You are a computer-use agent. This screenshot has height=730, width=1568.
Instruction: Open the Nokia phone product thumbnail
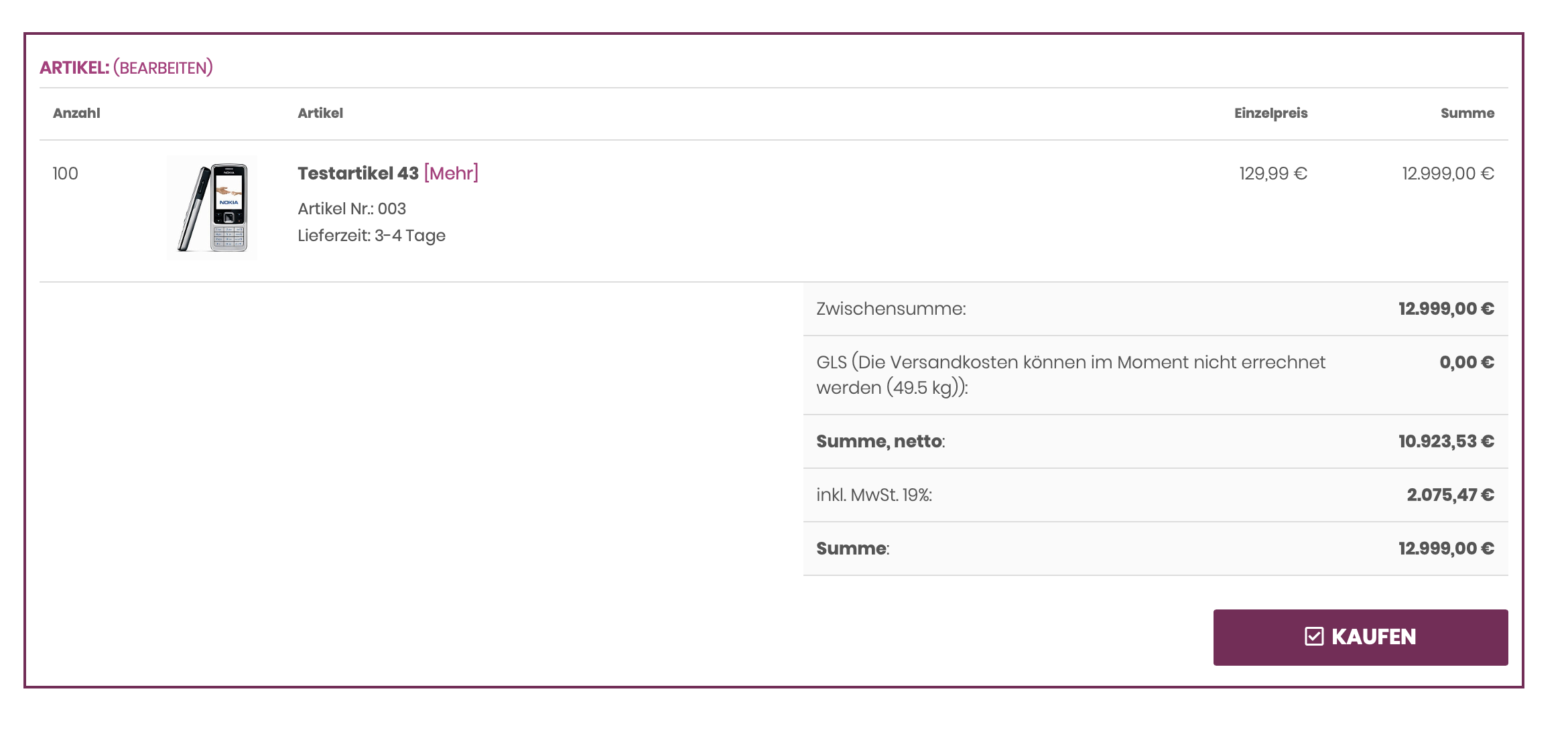tap(212, 208)
